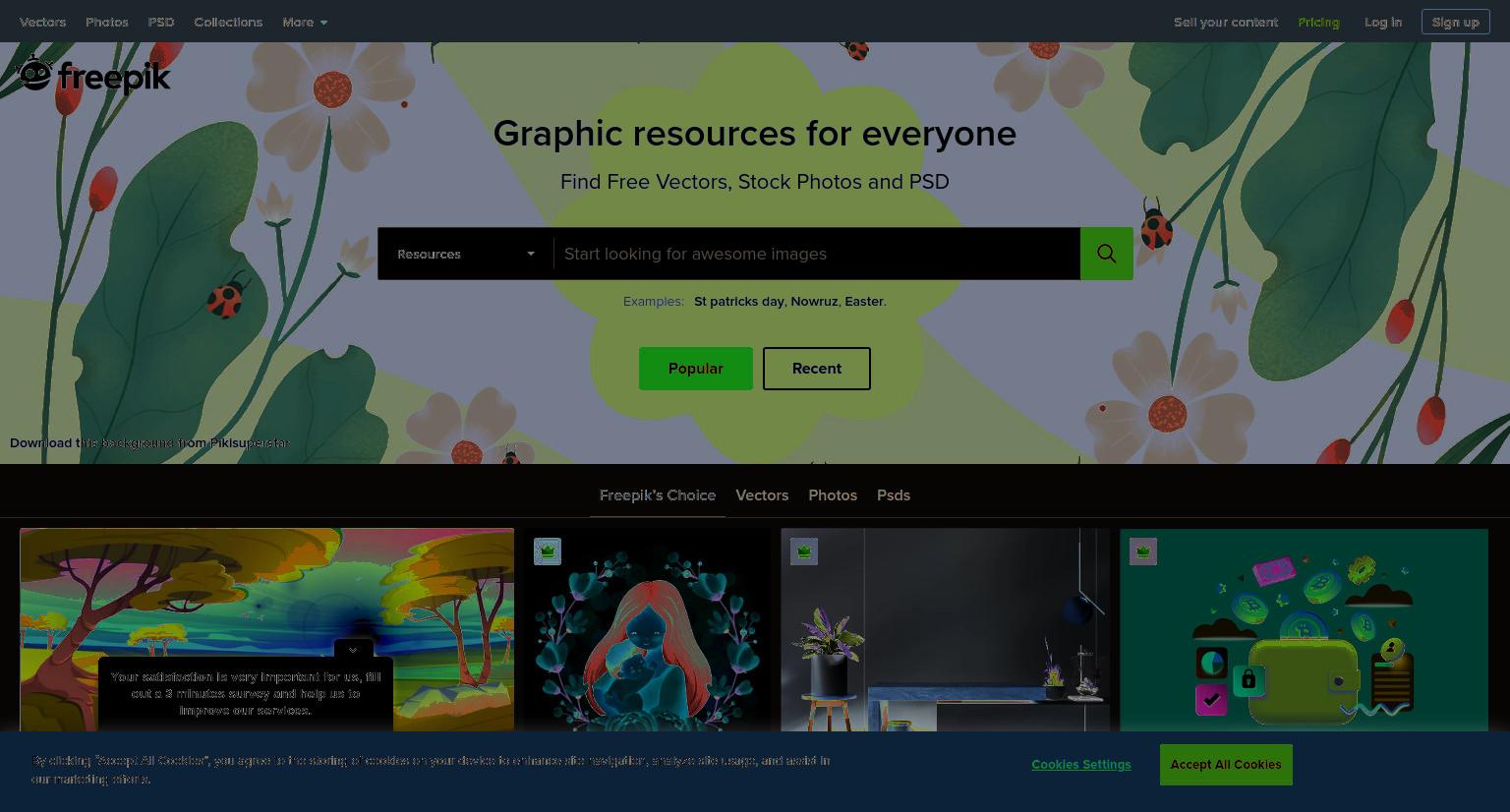
Task: Click the Freepik logo
Action: (x=93, y=75)
